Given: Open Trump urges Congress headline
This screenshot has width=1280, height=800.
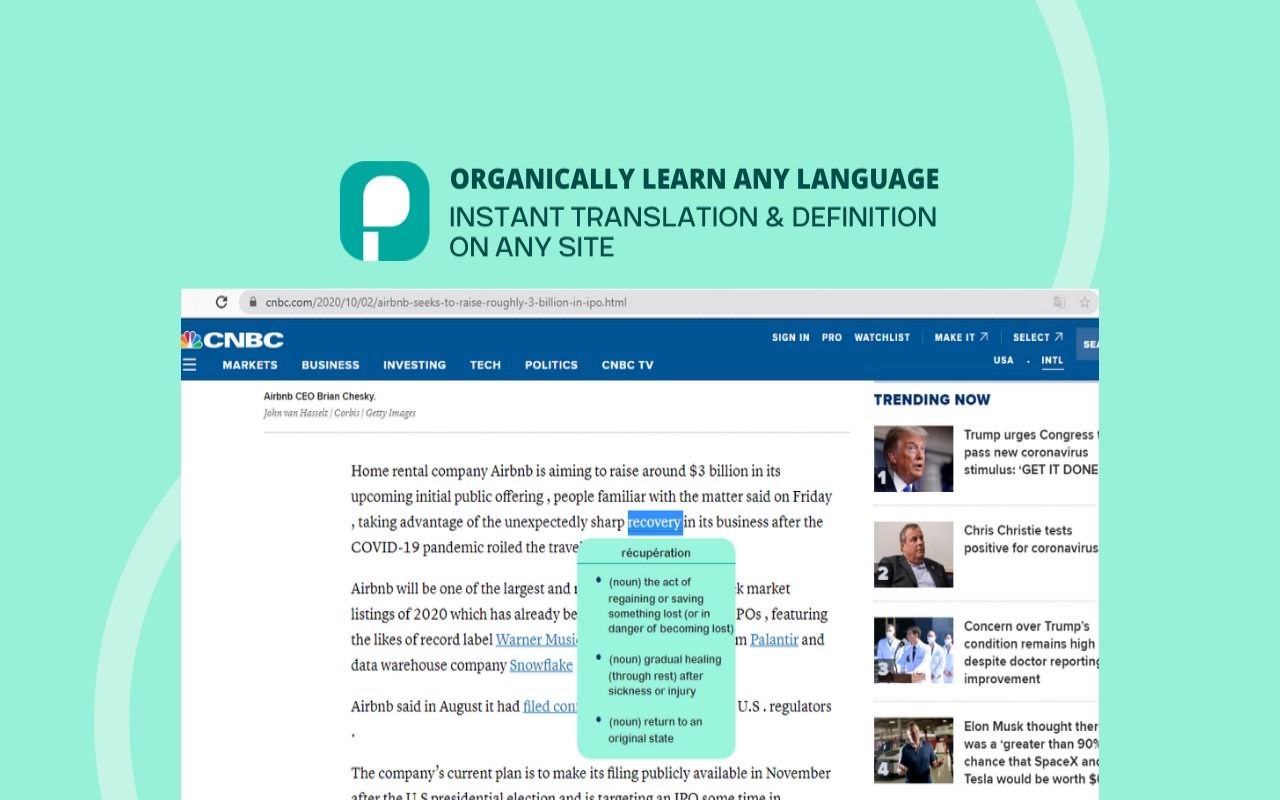Looking at the screenshot, I should click(1031, 452).
